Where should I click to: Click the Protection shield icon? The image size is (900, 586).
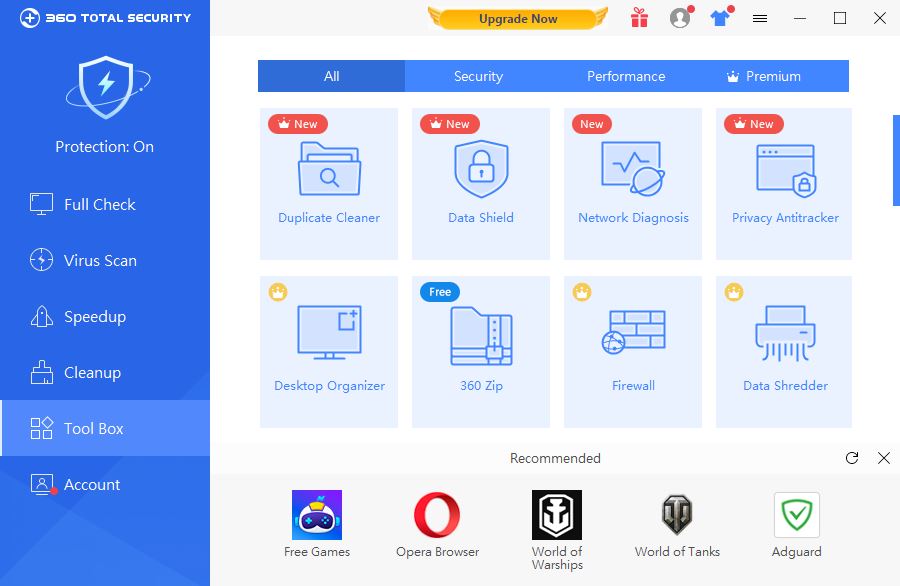(x=106, y=87)
